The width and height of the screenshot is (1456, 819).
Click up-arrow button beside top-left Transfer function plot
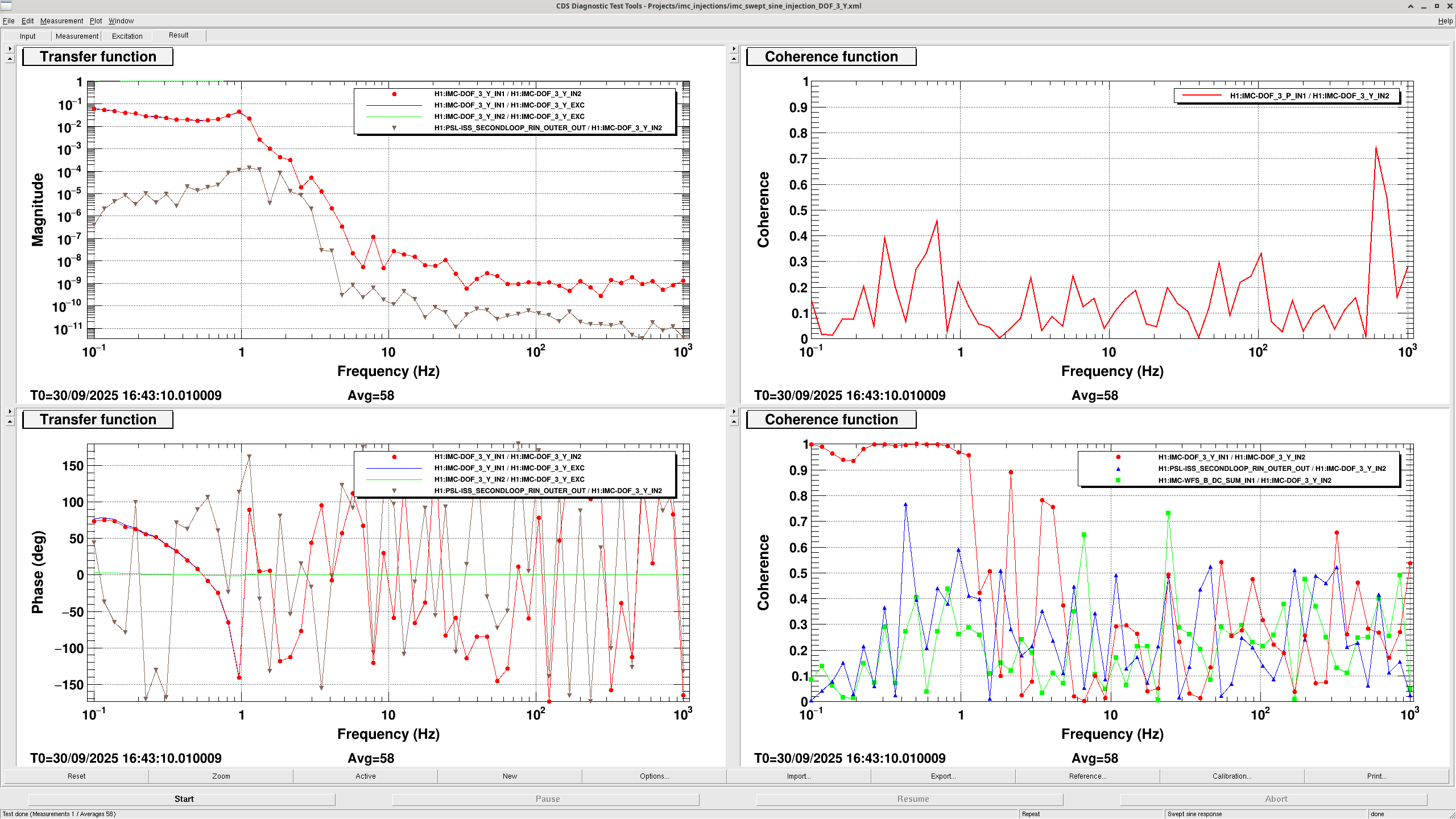tap(10, 59)
